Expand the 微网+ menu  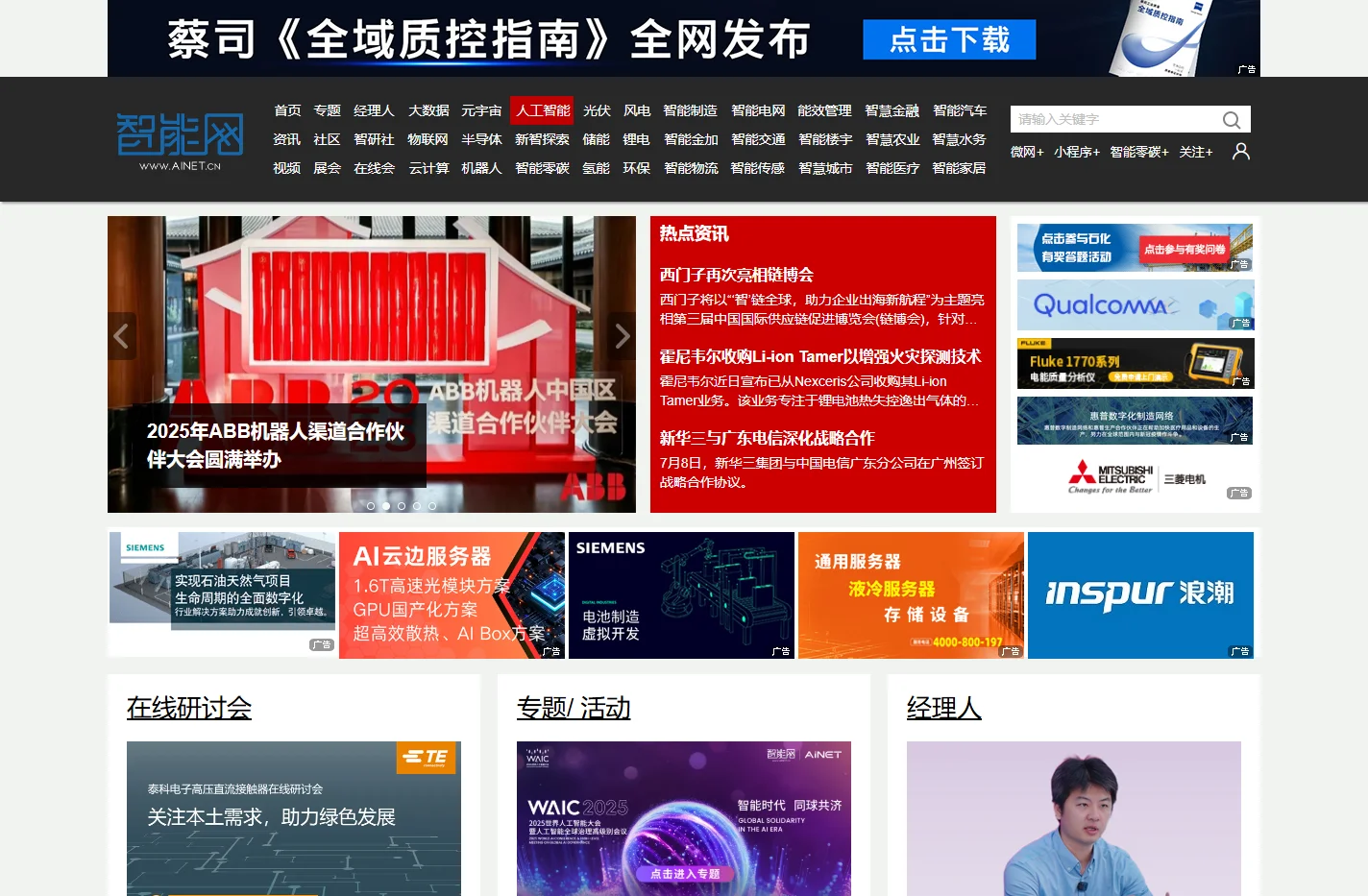[x=1027, y=152]
